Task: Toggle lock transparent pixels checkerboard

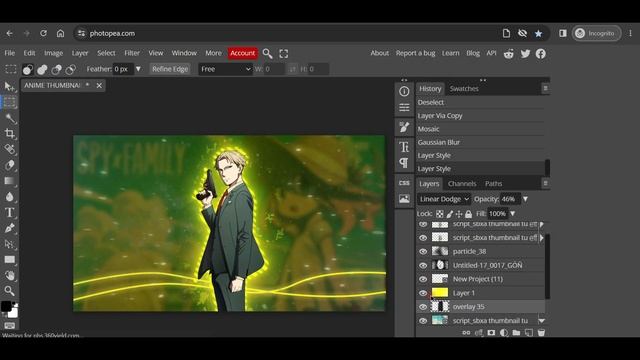Action: pyautogui.click(x=440, y=214)
